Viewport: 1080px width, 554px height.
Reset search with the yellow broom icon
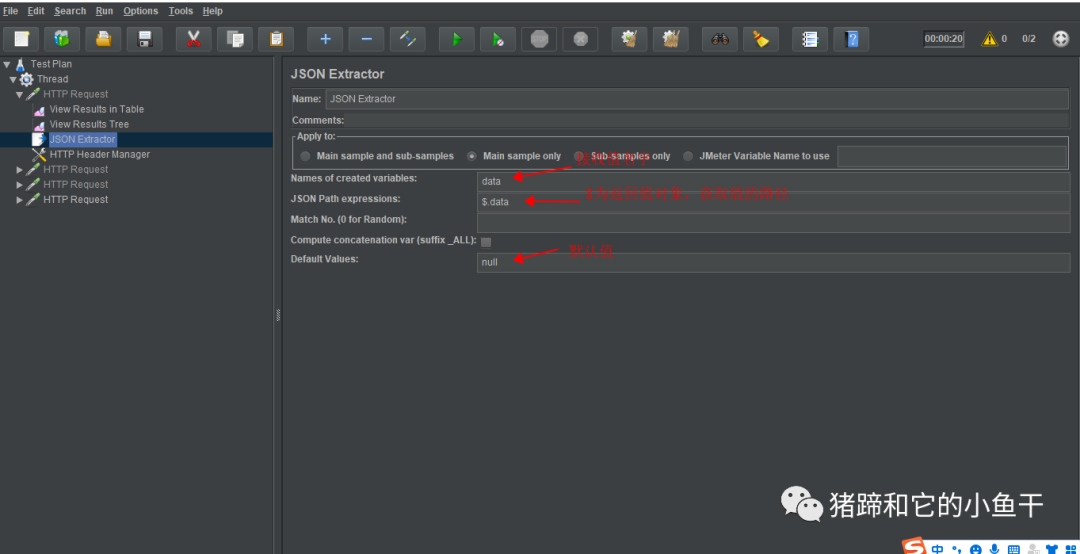tap(761, 39)
